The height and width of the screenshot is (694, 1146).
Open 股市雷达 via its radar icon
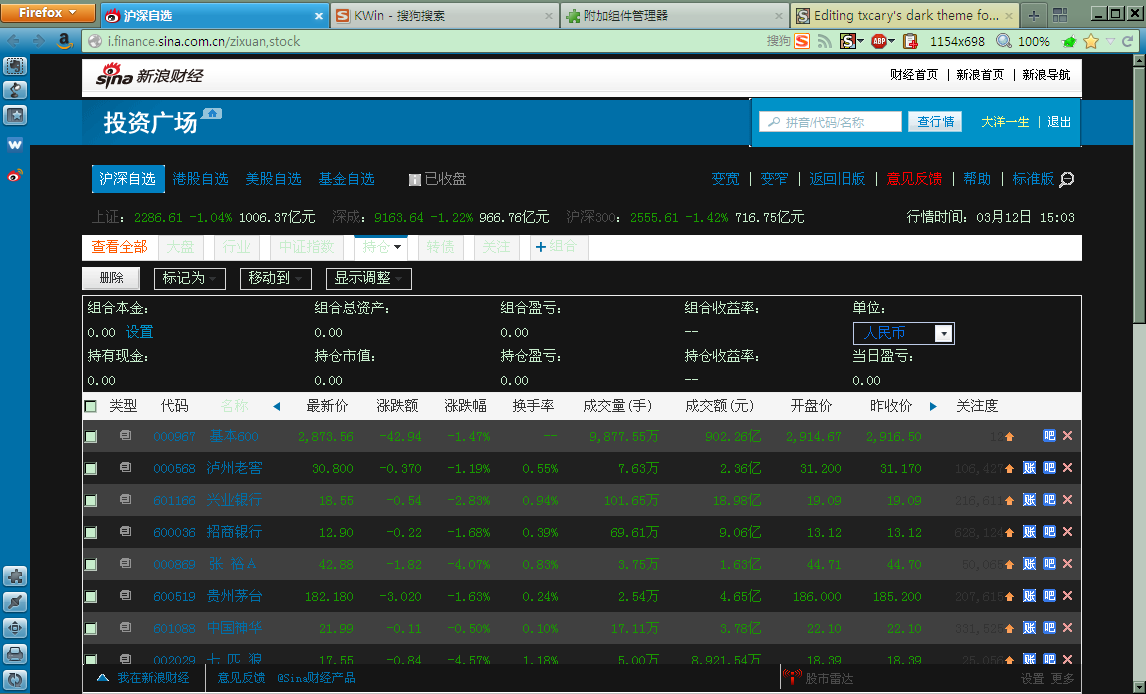click(x=793, y=678)
